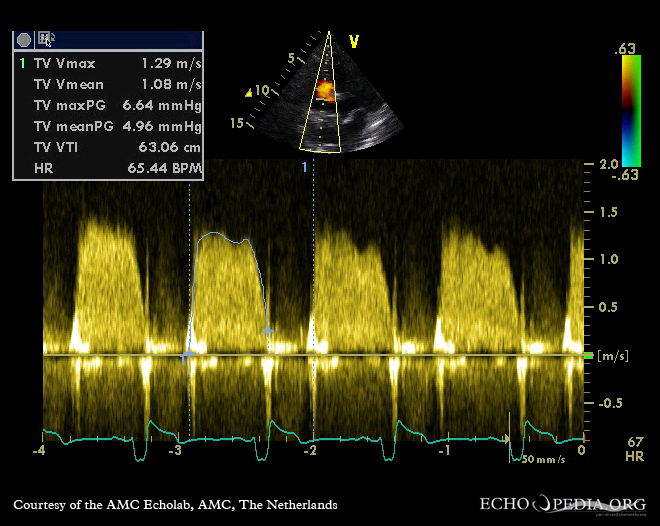660x526 pixels.
Task: Click the -2 second timeline marker
Action: (310, 451)
